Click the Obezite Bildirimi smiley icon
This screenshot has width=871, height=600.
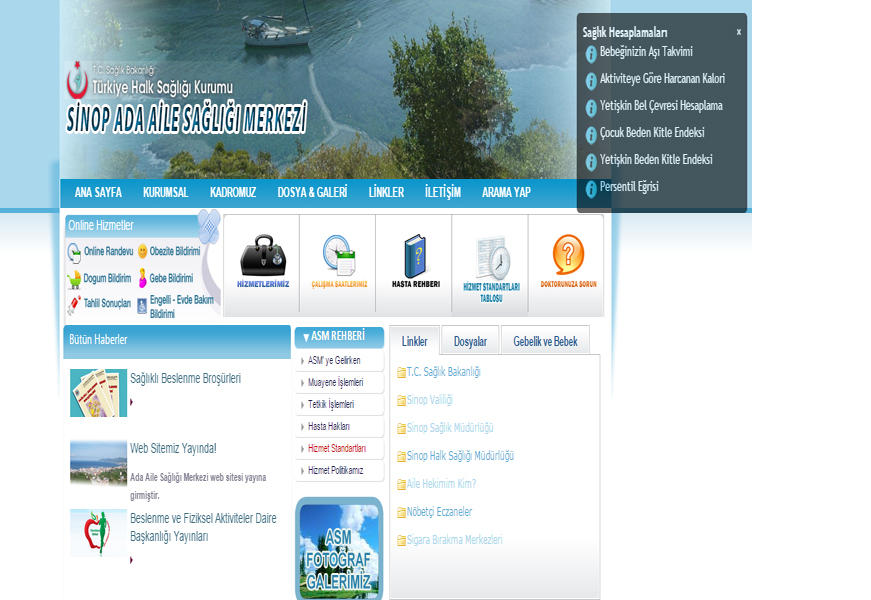click(x=140, y=252)
